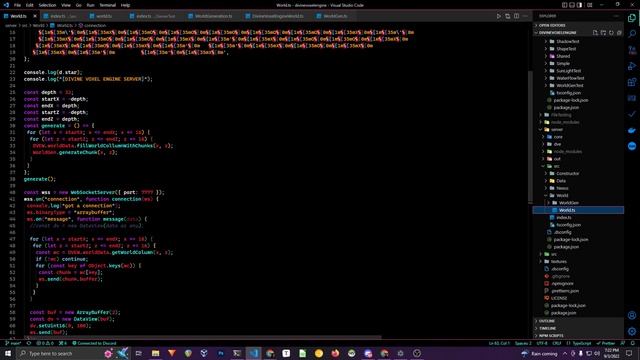Open .gitignore file in Explorer
This screenshot has width=640, height=360.
pos(578,276)
